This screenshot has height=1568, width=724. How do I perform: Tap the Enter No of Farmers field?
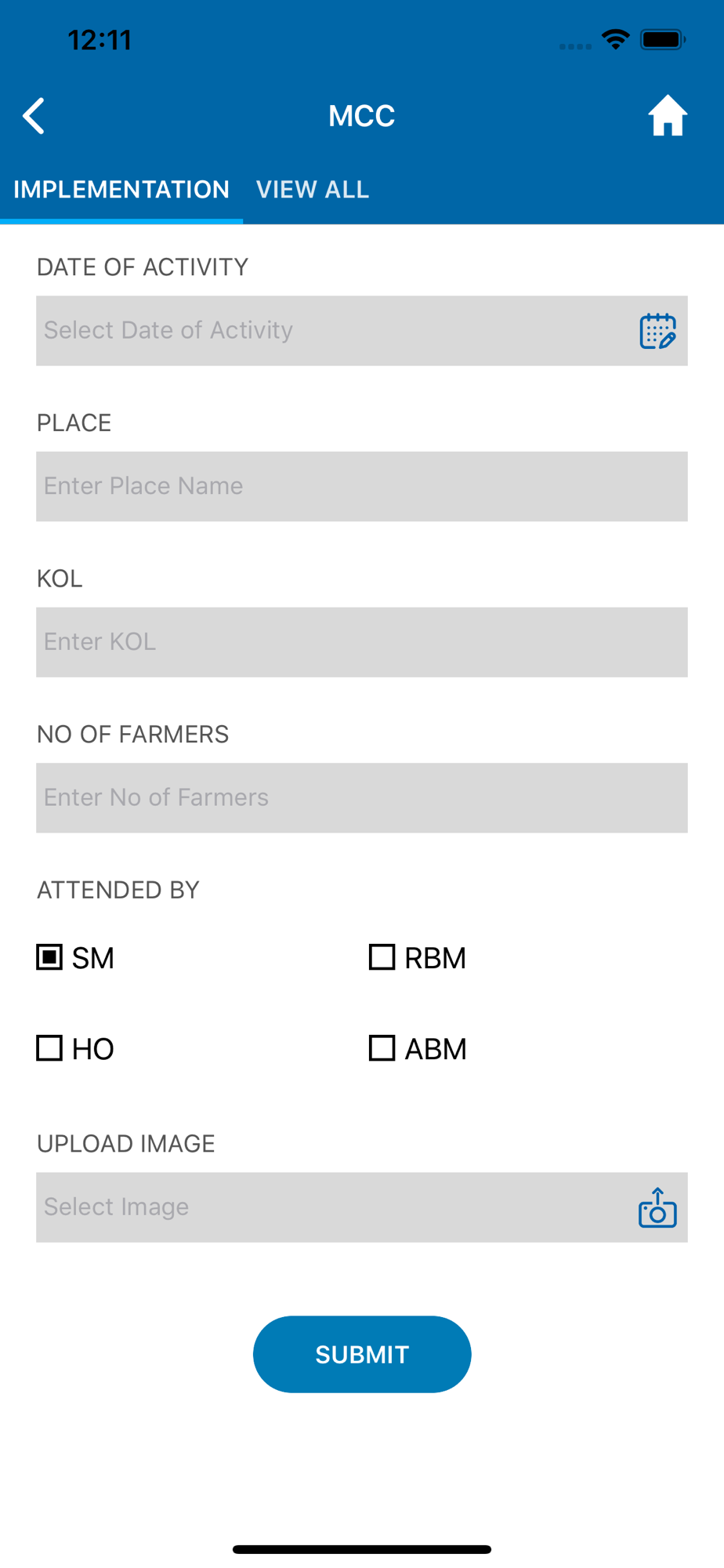point(362,797)
